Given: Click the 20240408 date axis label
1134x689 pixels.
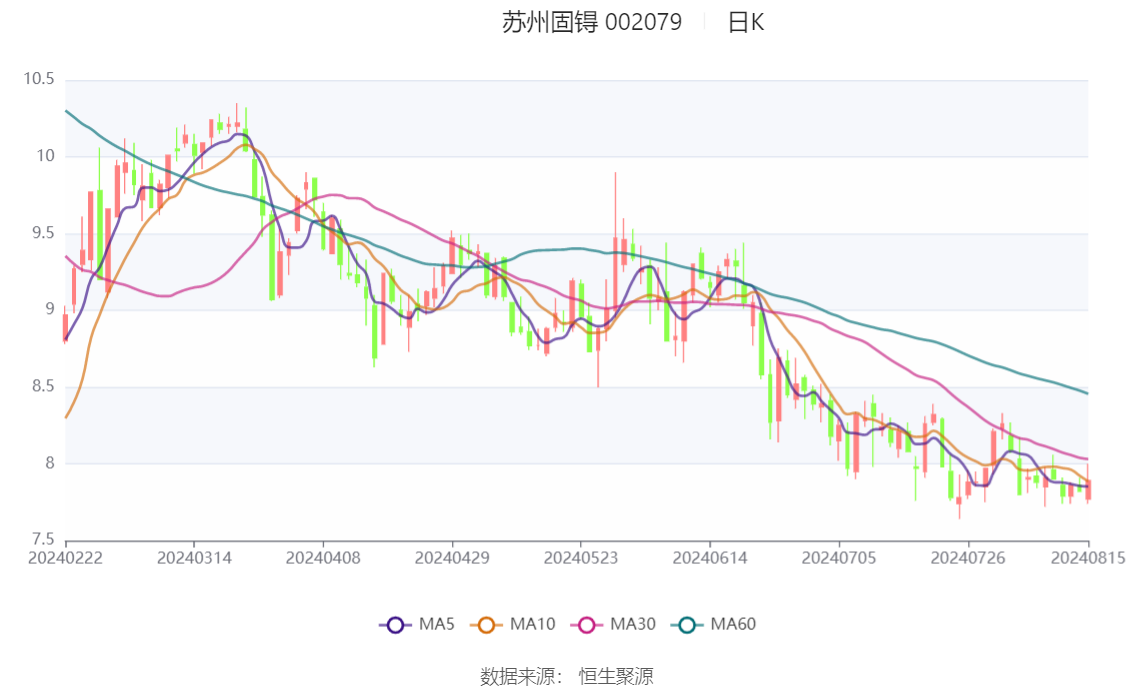Looking at the screenshot, I should [x=323, y=558].
